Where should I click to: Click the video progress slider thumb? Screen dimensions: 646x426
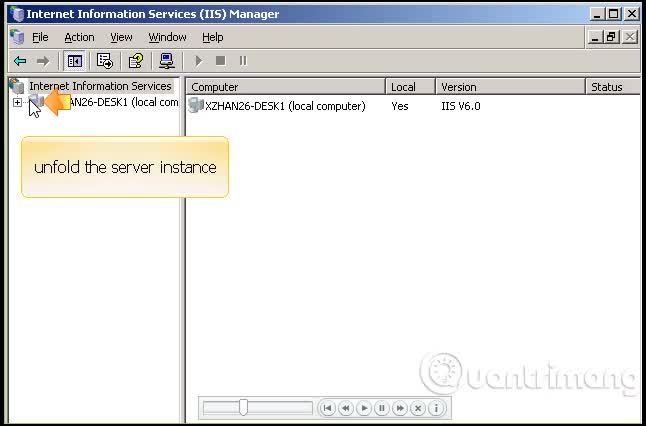click(x=243, y=407)
